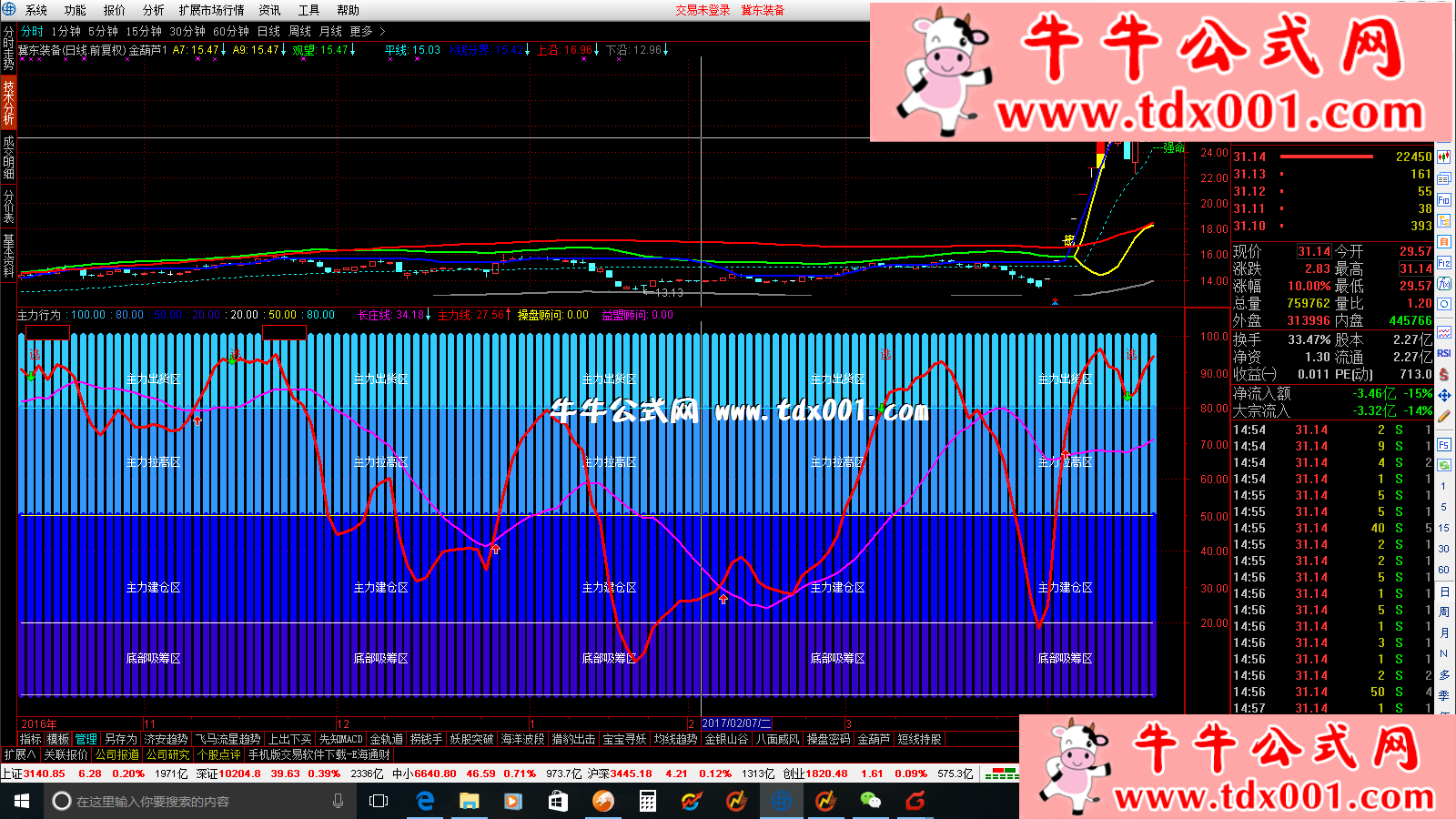
Task: Open WeChat from the Windows taskbar
Action: (x=870, y=801)
